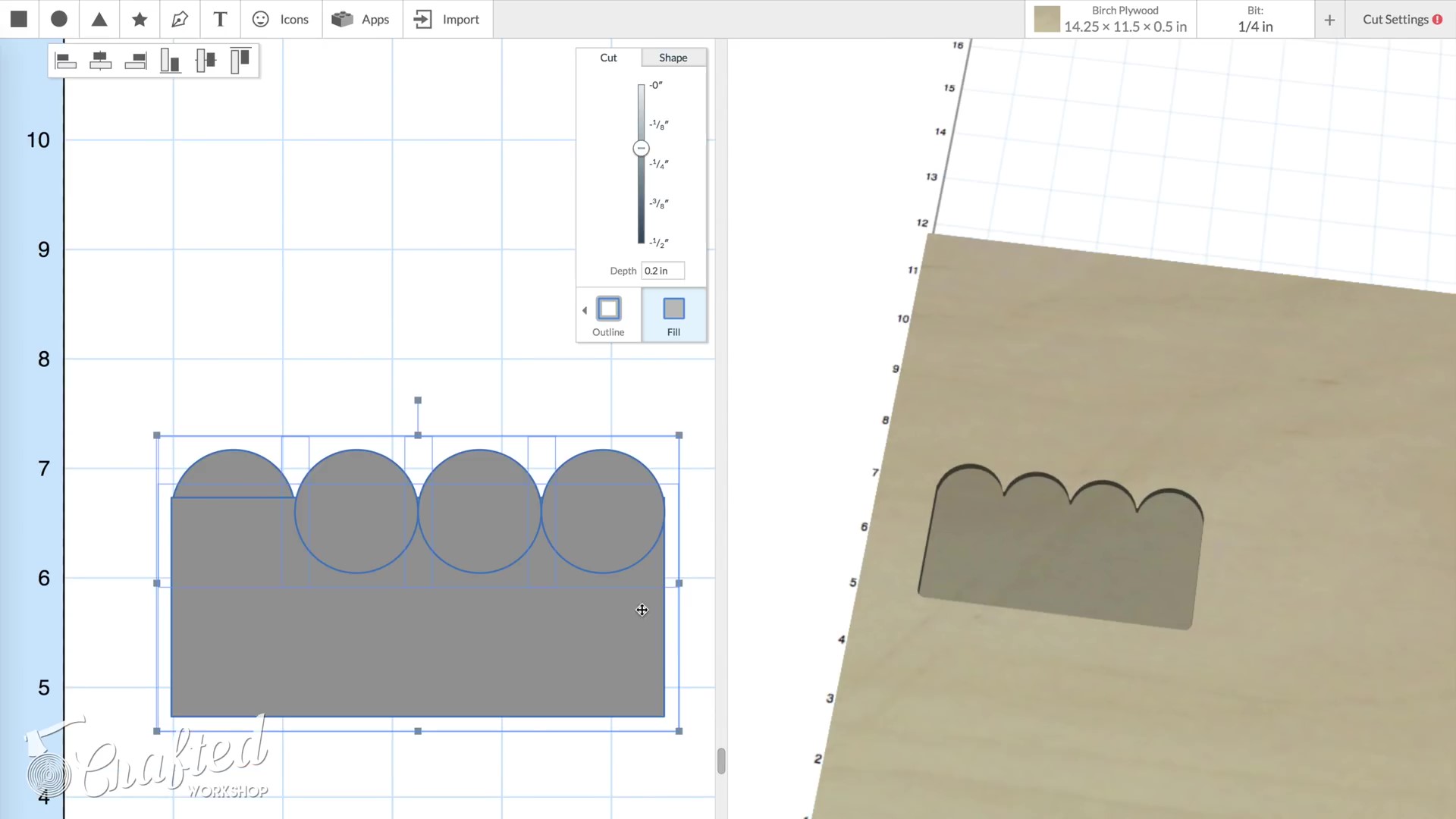Select the third circle shape
The height and width of the screenshot is (819, 1456).
[479, 511]
